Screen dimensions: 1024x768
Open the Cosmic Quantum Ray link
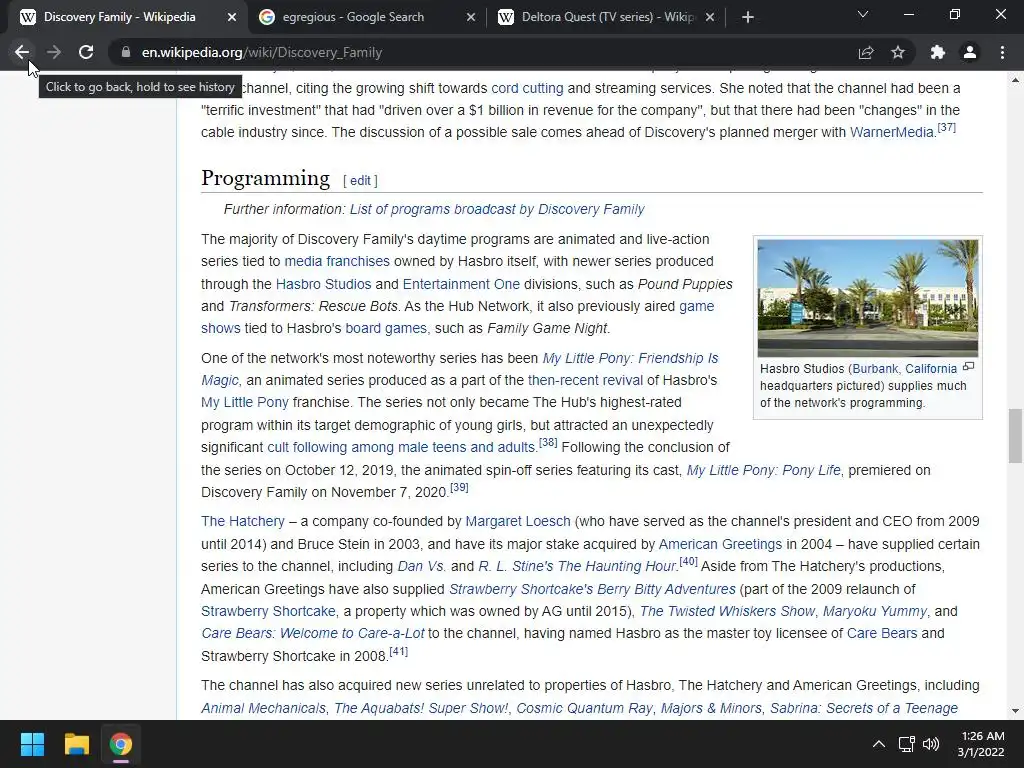coord(584,708)
